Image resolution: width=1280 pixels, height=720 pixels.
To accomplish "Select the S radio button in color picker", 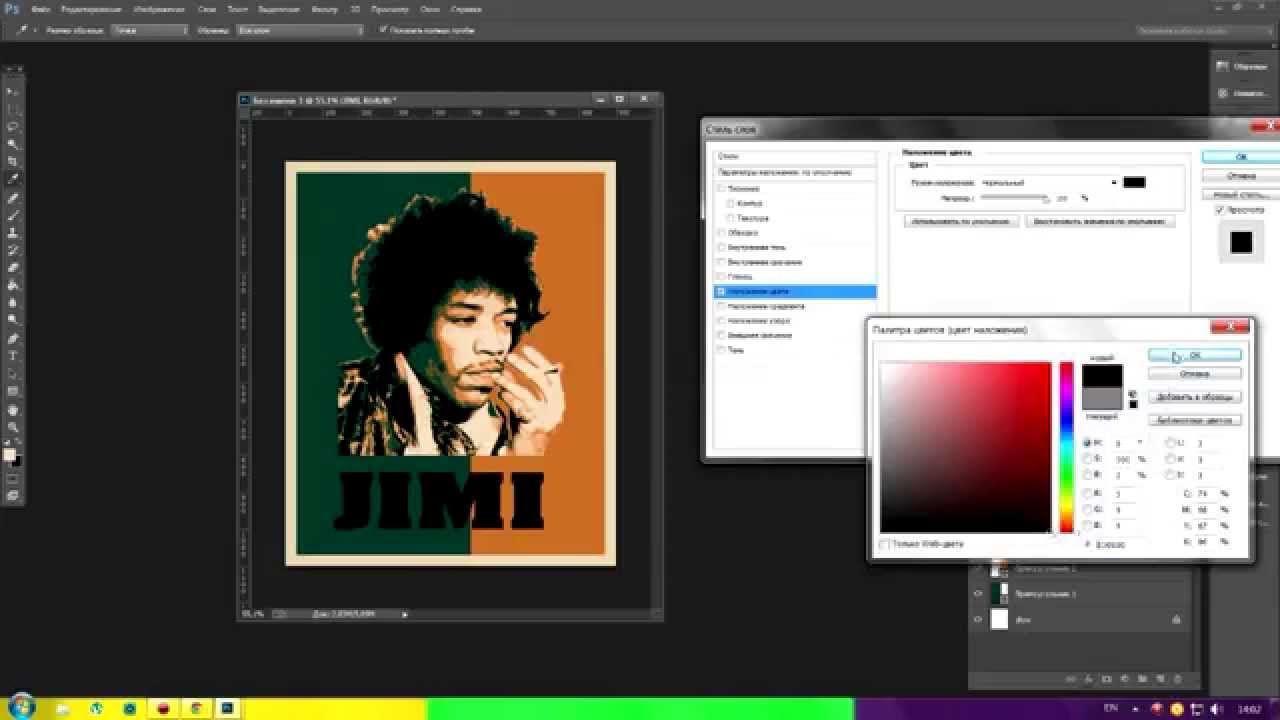I will point(1087,459).
